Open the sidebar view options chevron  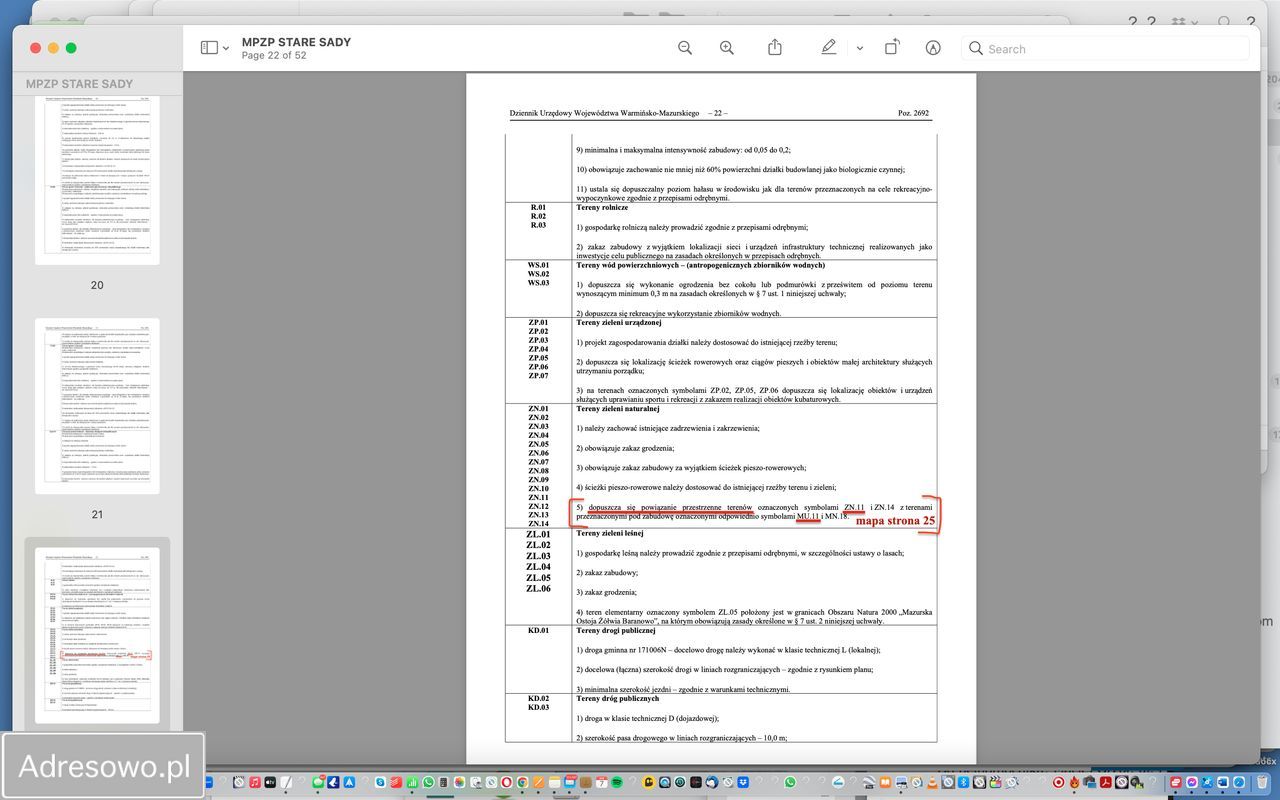click(226, 48)
